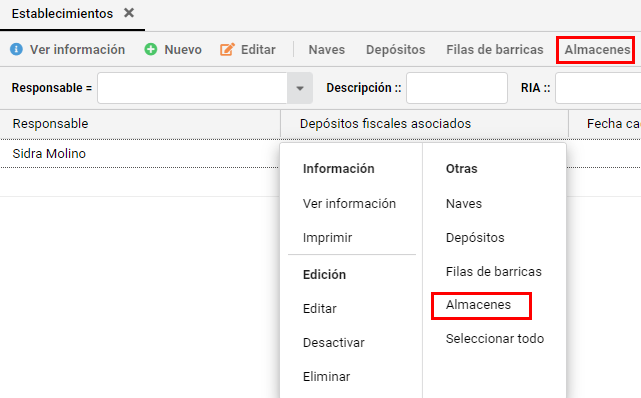This screenshot has height=398, width=641.
Task: Click into the RIA filter field
Action: [x=598, y=88]
